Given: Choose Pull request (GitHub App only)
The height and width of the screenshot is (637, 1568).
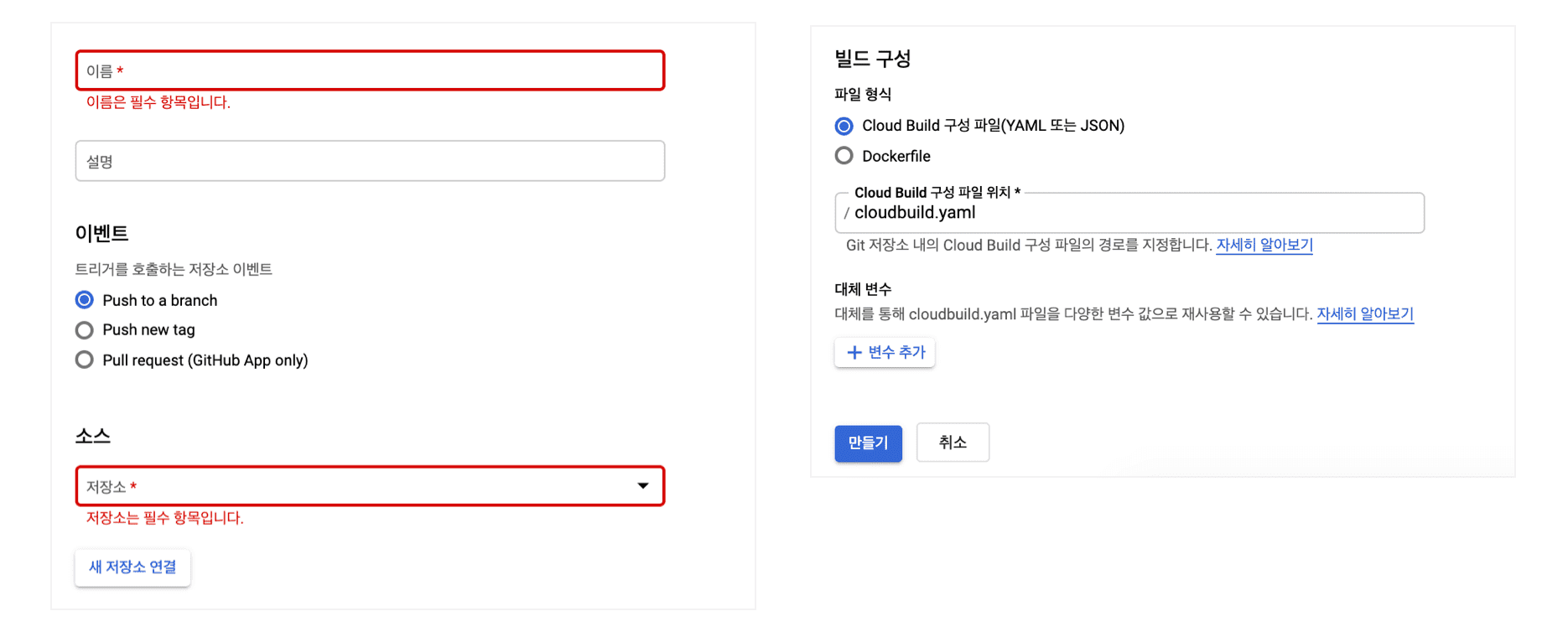Looking at the screenshot, I should click(x=85, y=360).
